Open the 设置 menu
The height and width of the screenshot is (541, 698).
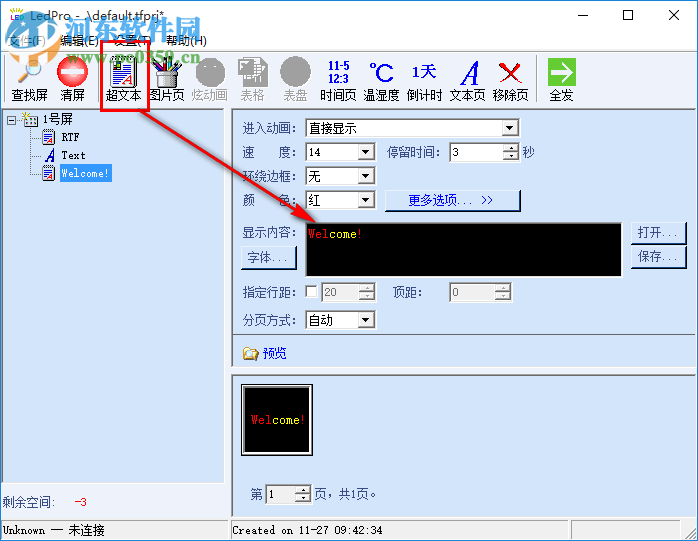click(132, 41)
